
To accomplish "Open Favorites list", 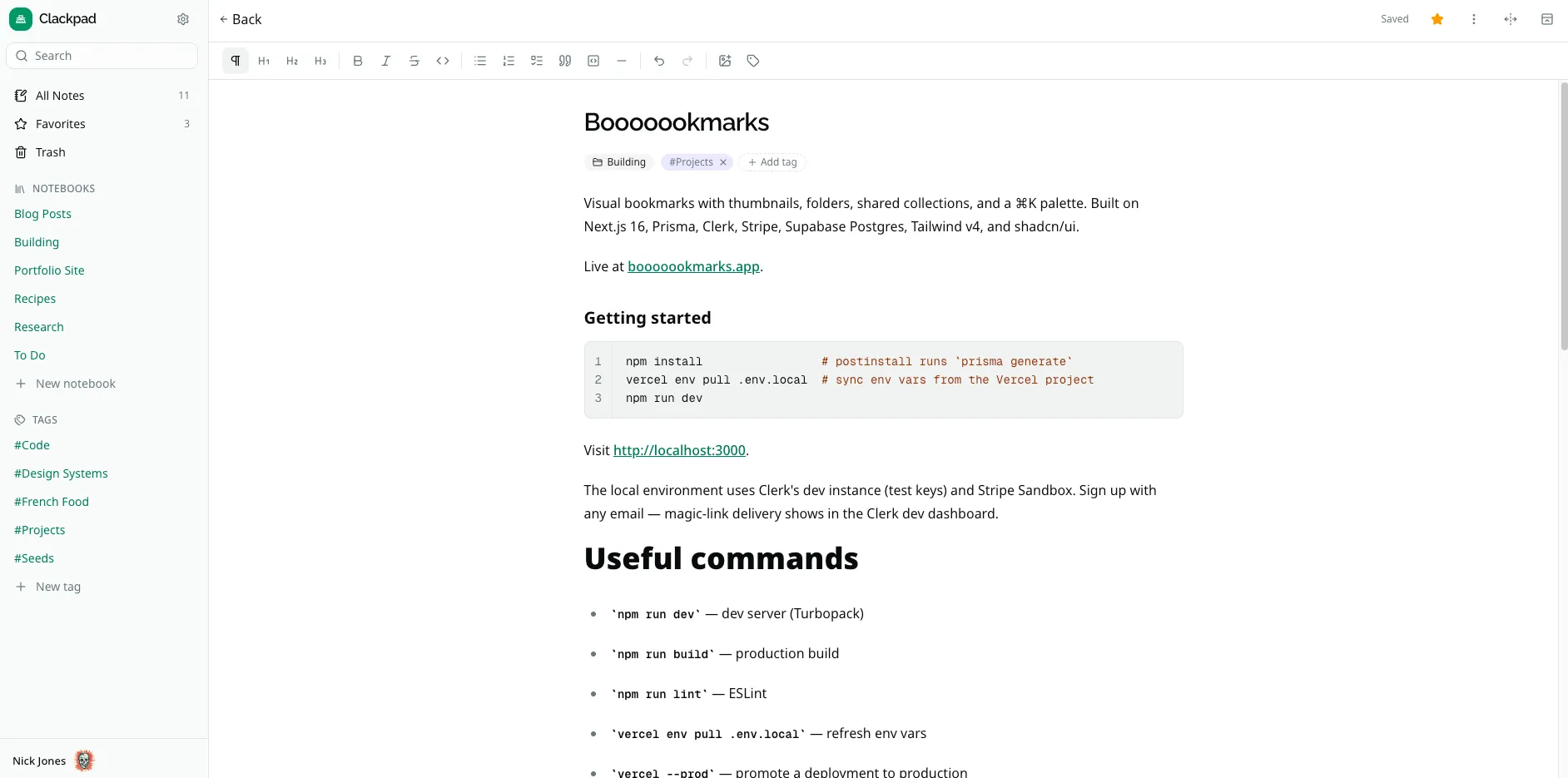I will point(102,124).
